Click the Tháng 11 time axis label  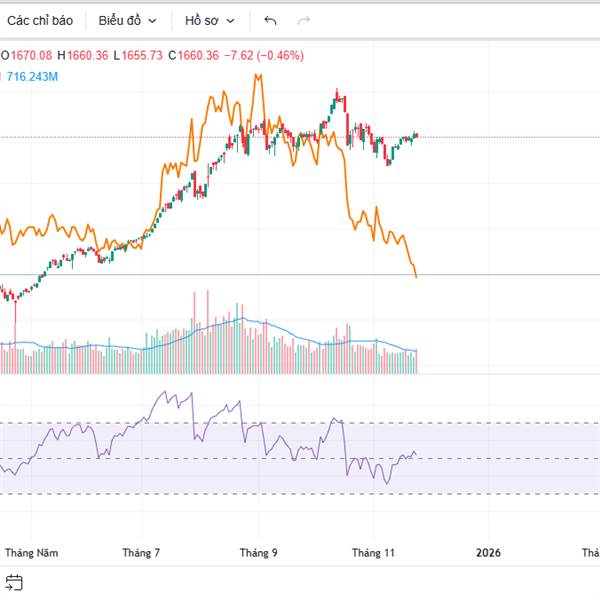(x=374, y=552)
